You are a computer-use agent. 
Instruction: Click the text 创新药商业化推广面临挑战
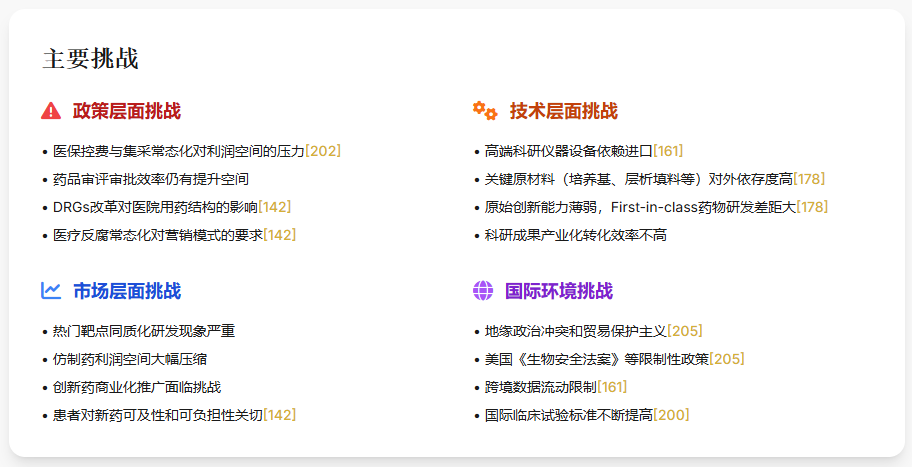click(137, 387)
